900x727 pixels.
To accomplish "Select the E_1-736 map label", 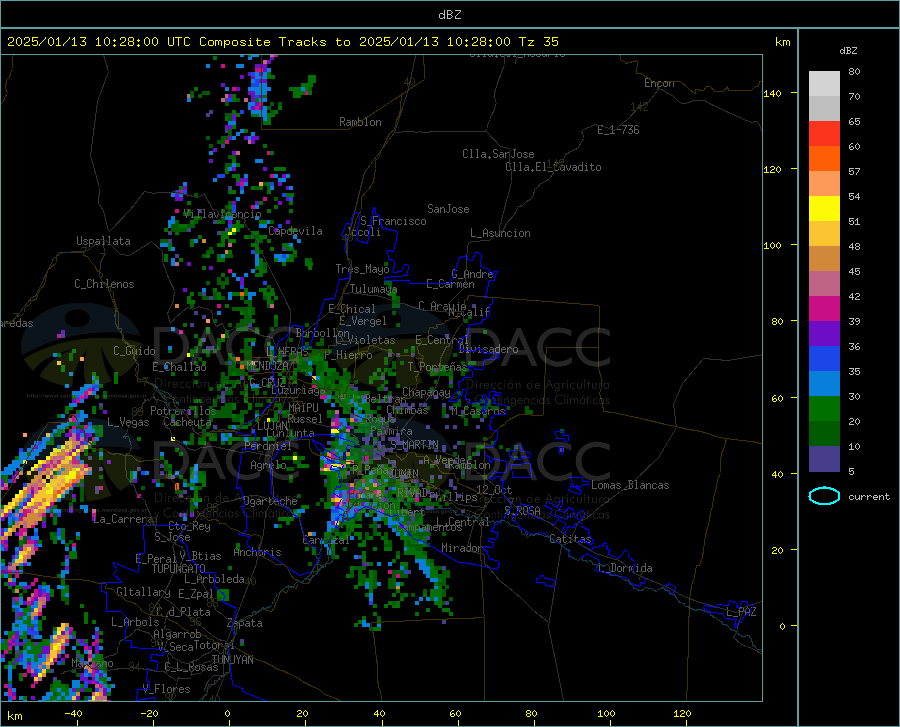I will 618,130.
